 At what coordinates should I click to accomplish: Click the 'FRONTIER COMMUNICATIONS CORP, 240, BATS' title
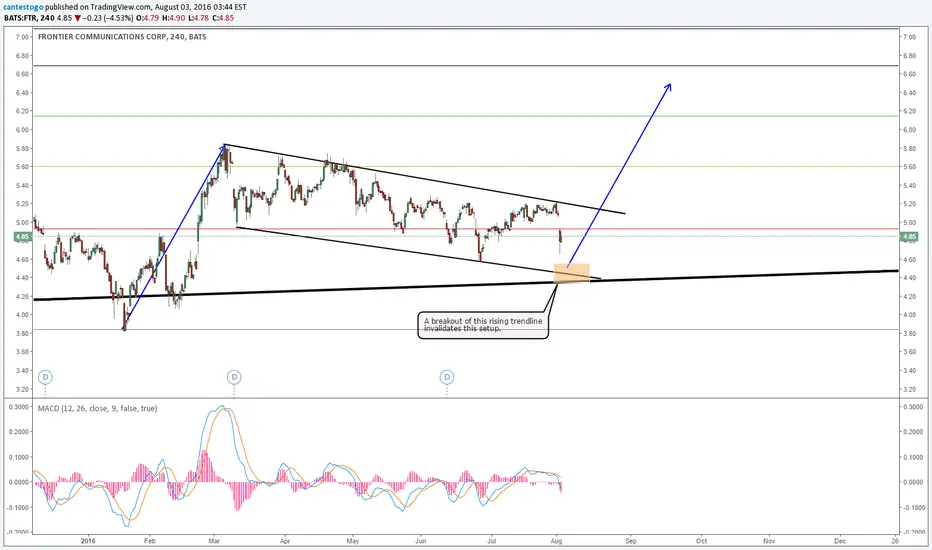(122, 37)
